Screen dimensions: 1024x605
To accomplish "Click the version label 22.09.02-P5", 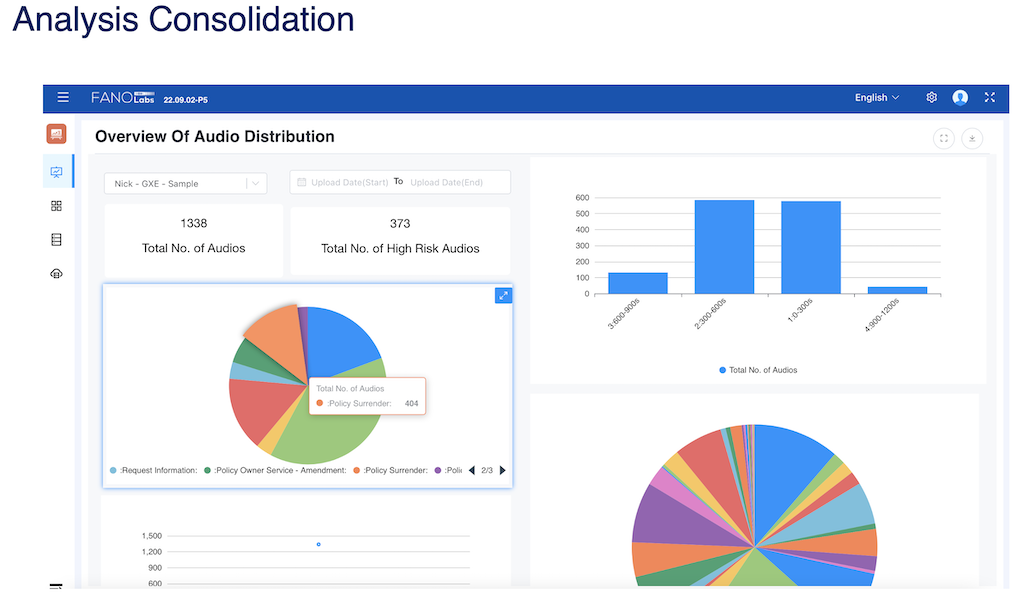I will [185, 100].
